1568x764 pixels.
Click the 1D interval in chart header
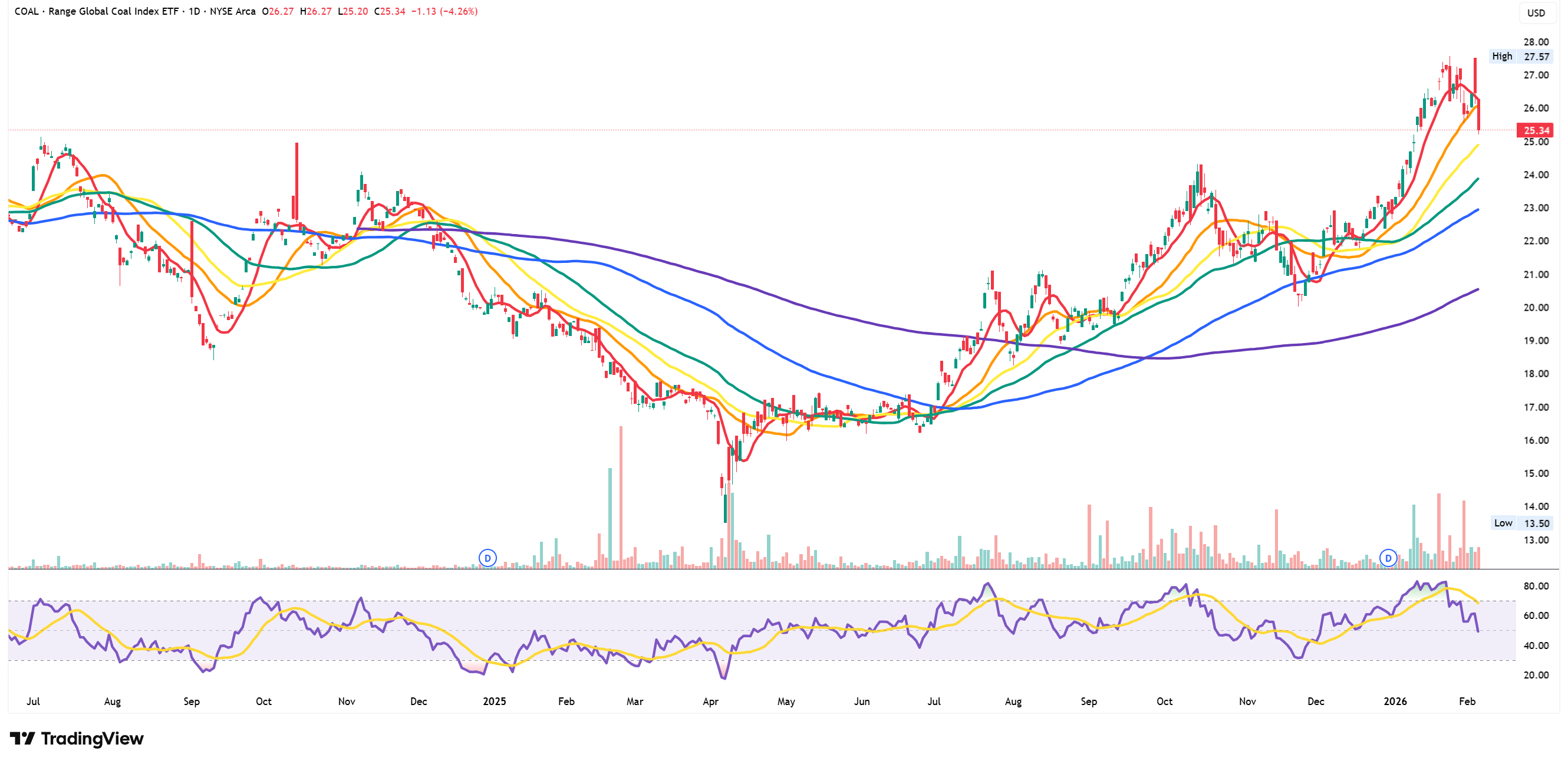coord(194,11)
